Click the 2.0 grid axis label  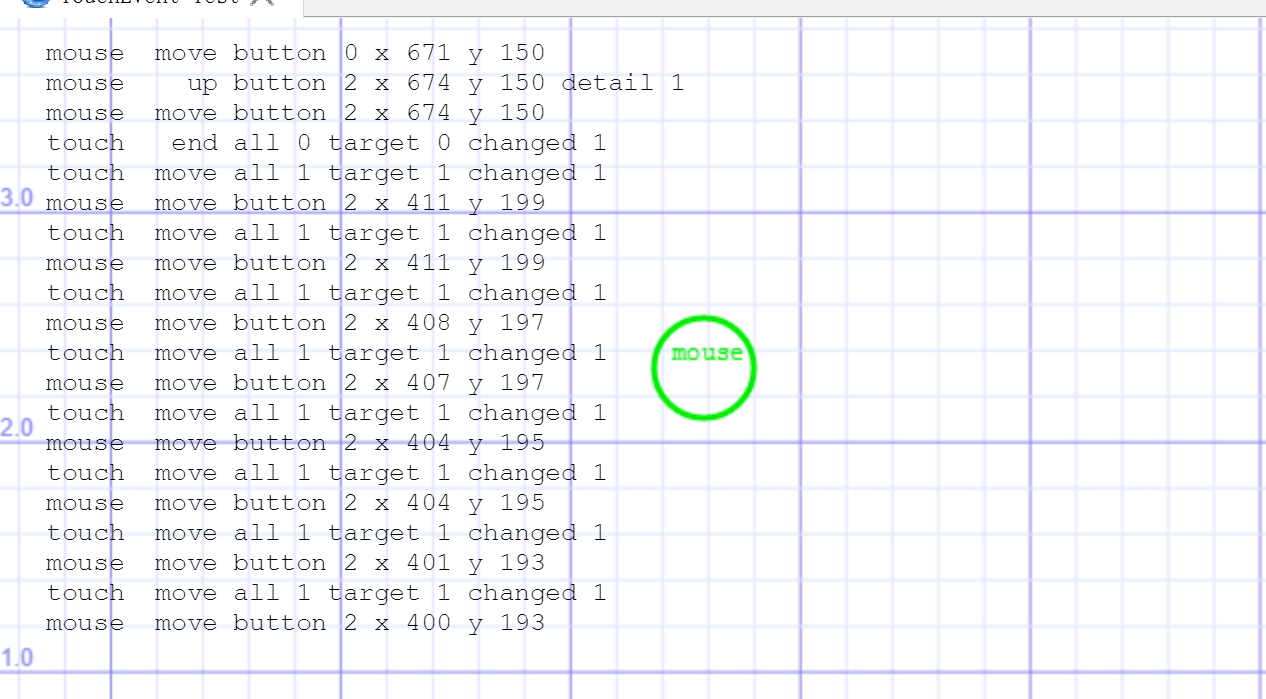[x=18, y=428]
